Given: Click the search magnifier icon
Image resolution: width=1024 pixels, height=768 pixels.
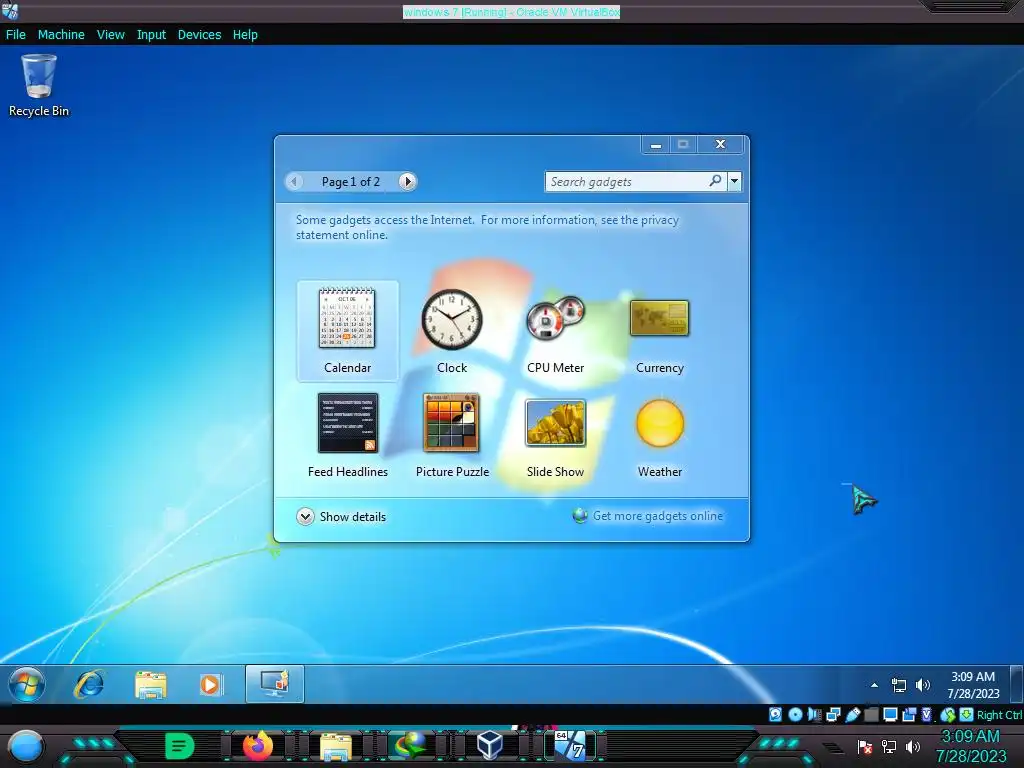Looking at the screenshot, I should 716,181.
